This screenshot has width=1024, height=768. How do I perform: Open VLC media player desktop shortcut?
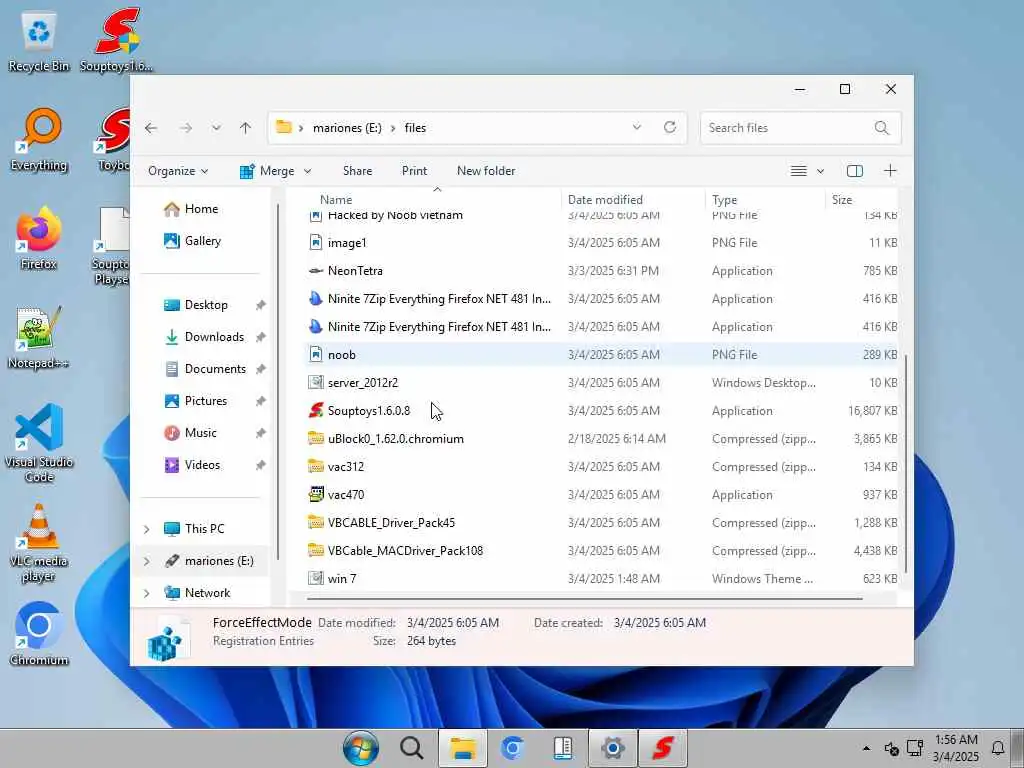(x=39, y=543)
